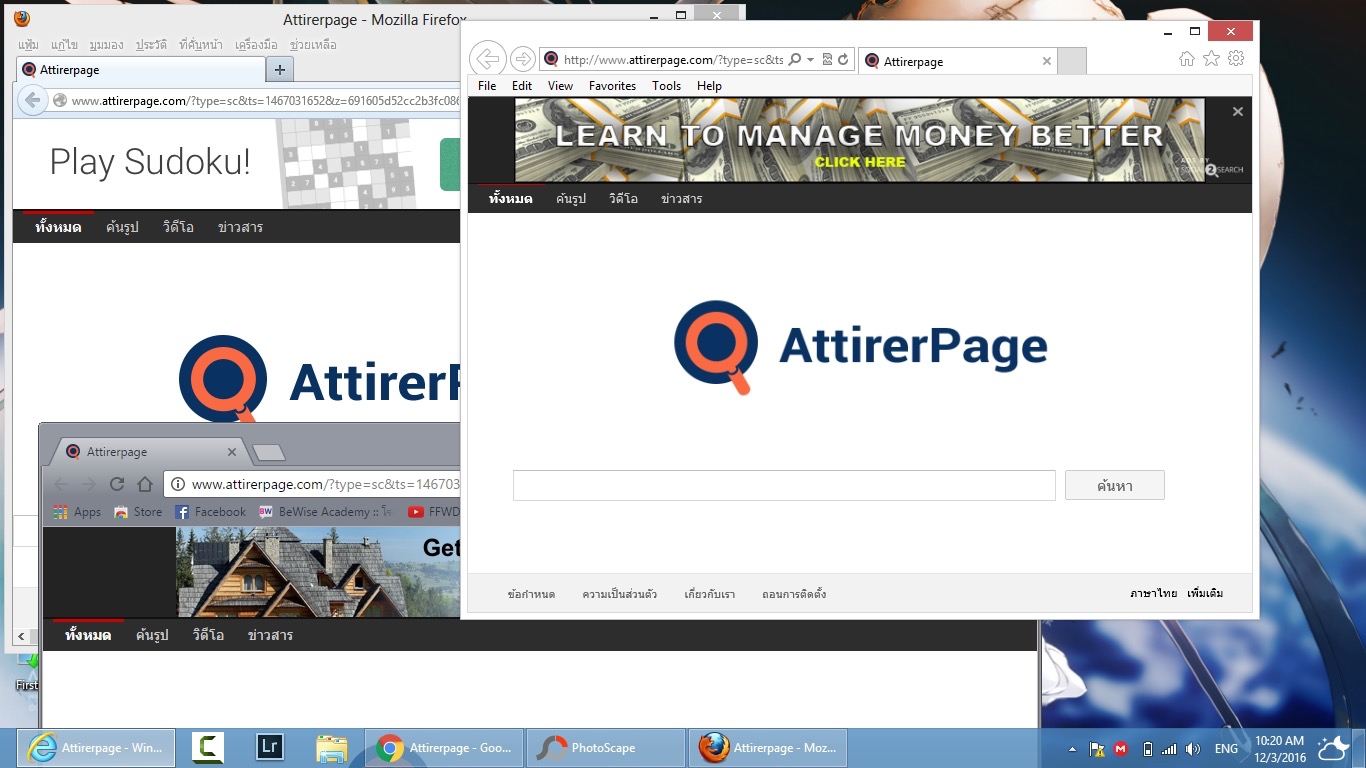Select the ค้นรูป tab in Internet Explorer page
The width and height of the screenshot is (1366, 768).
click(571, 199)
